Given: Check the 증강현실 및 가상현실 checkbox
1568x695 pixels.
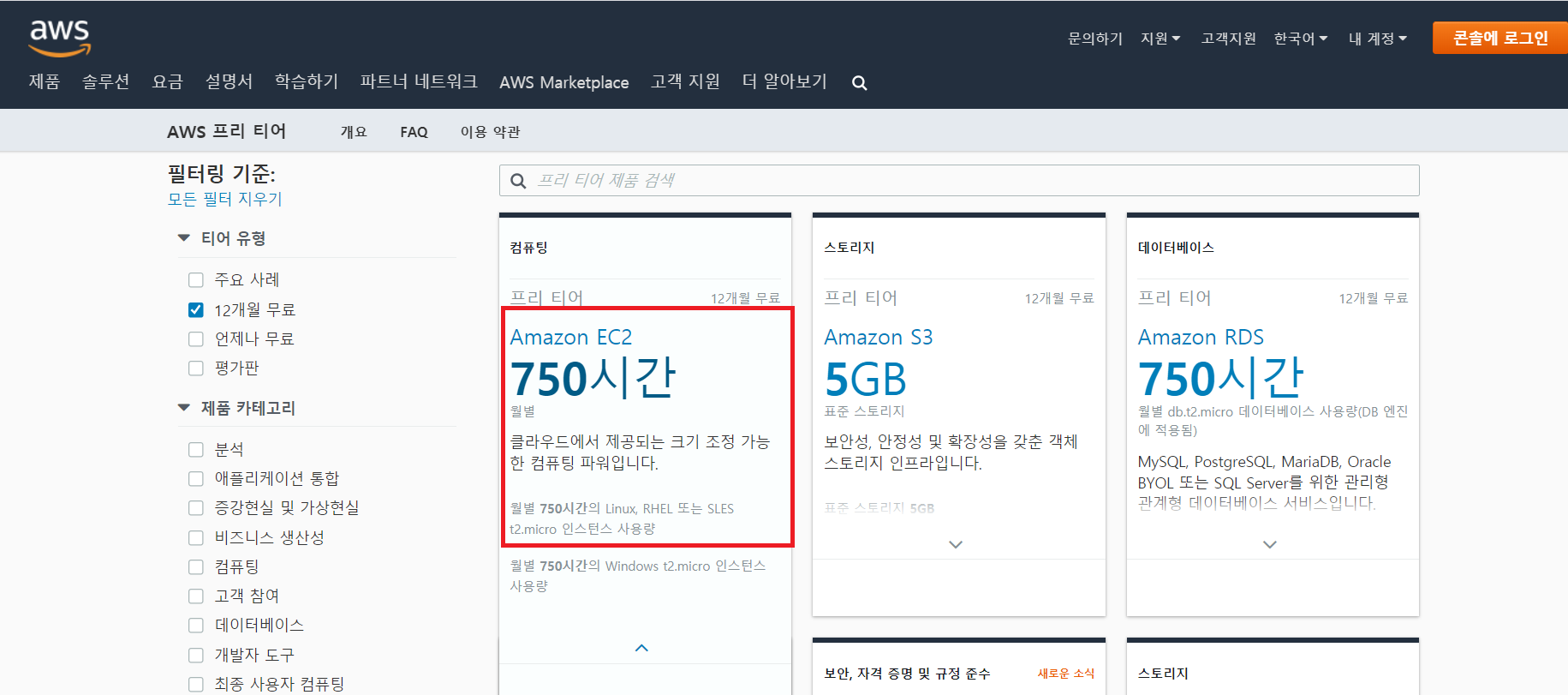Looking at the screenshot, I should 196,508.
